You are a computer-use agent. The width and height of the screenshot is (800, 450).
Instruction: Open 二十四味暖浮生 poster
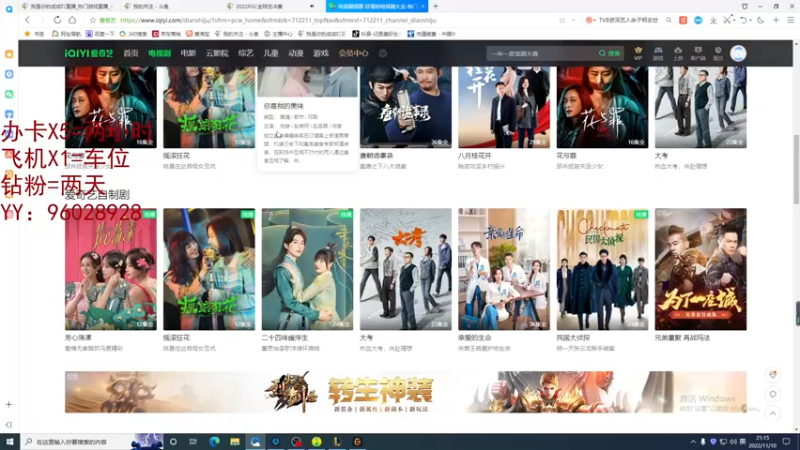[307, 269]
